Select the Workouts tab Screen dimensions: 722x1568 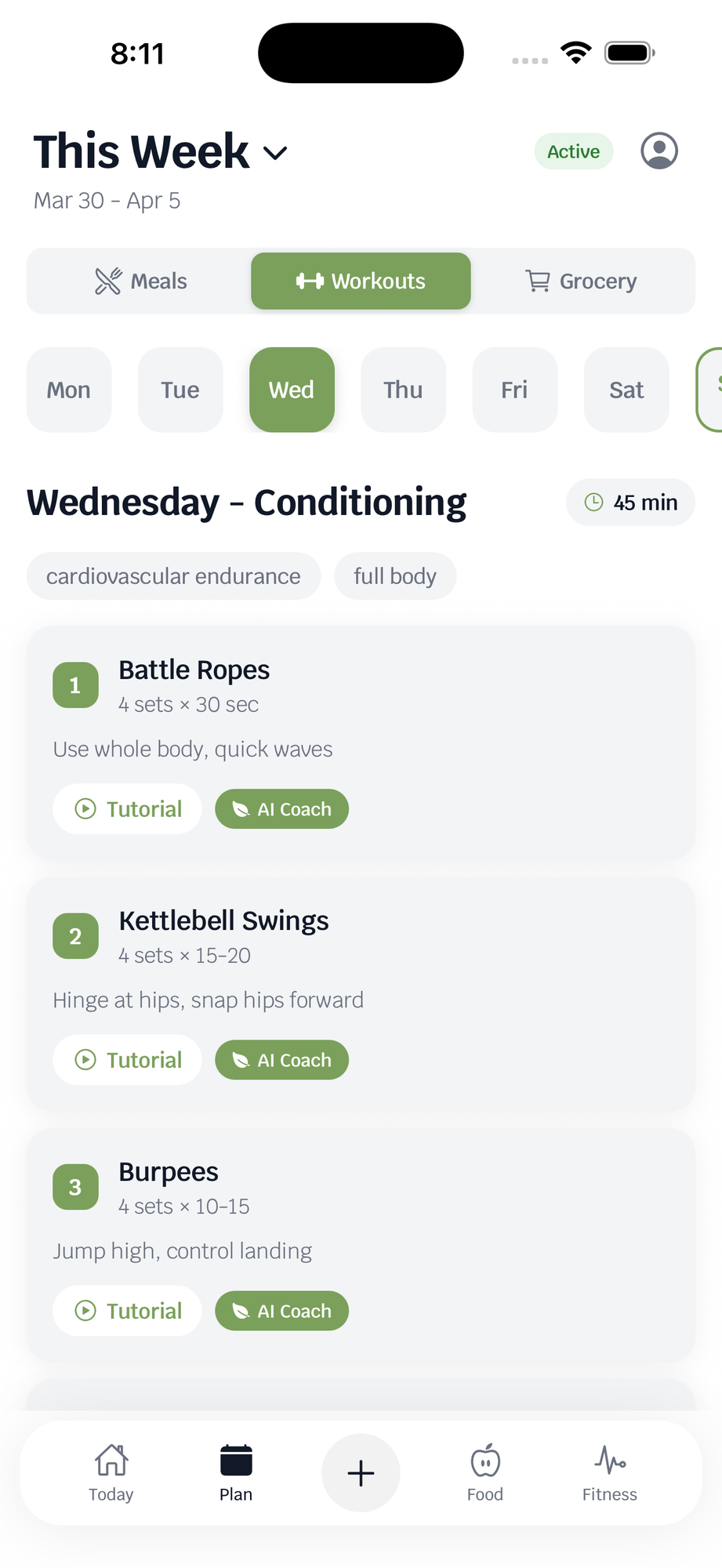coord(361,281)
